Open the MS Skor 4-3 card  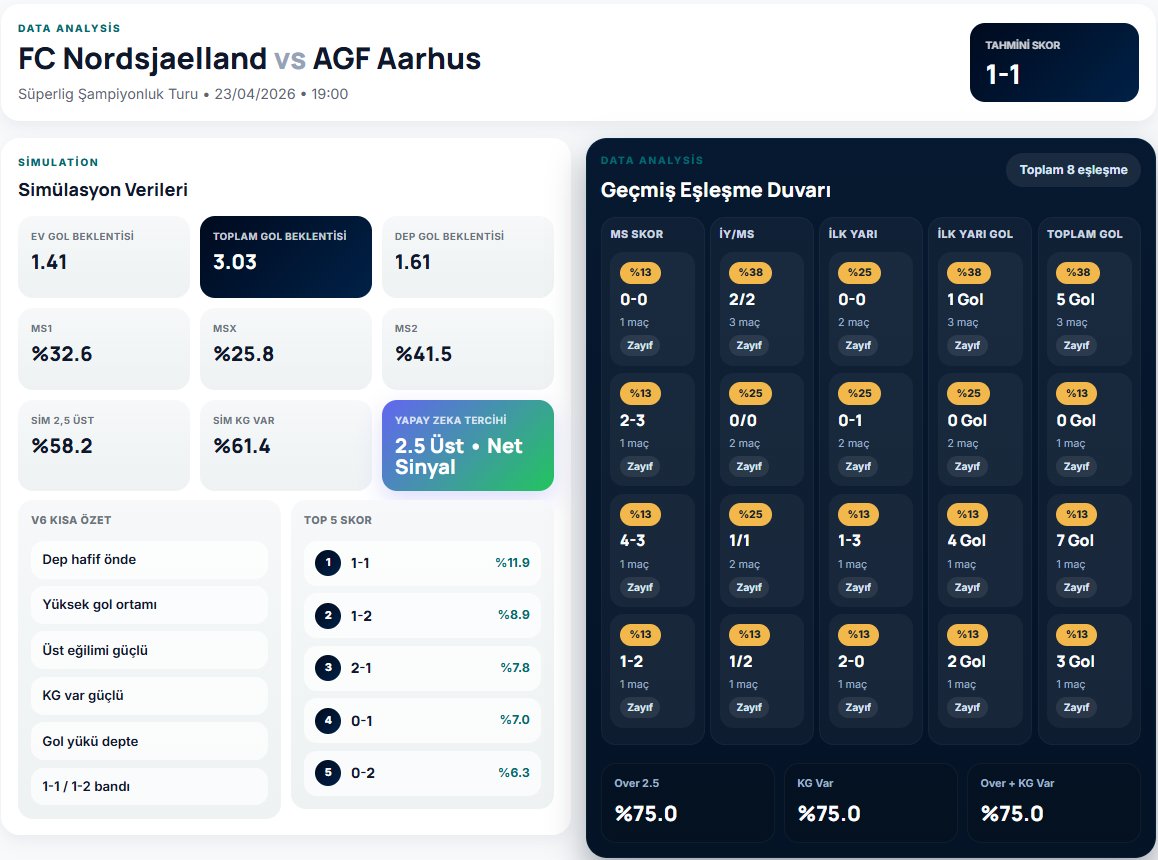pyautogui.click(x=652, y=550)
